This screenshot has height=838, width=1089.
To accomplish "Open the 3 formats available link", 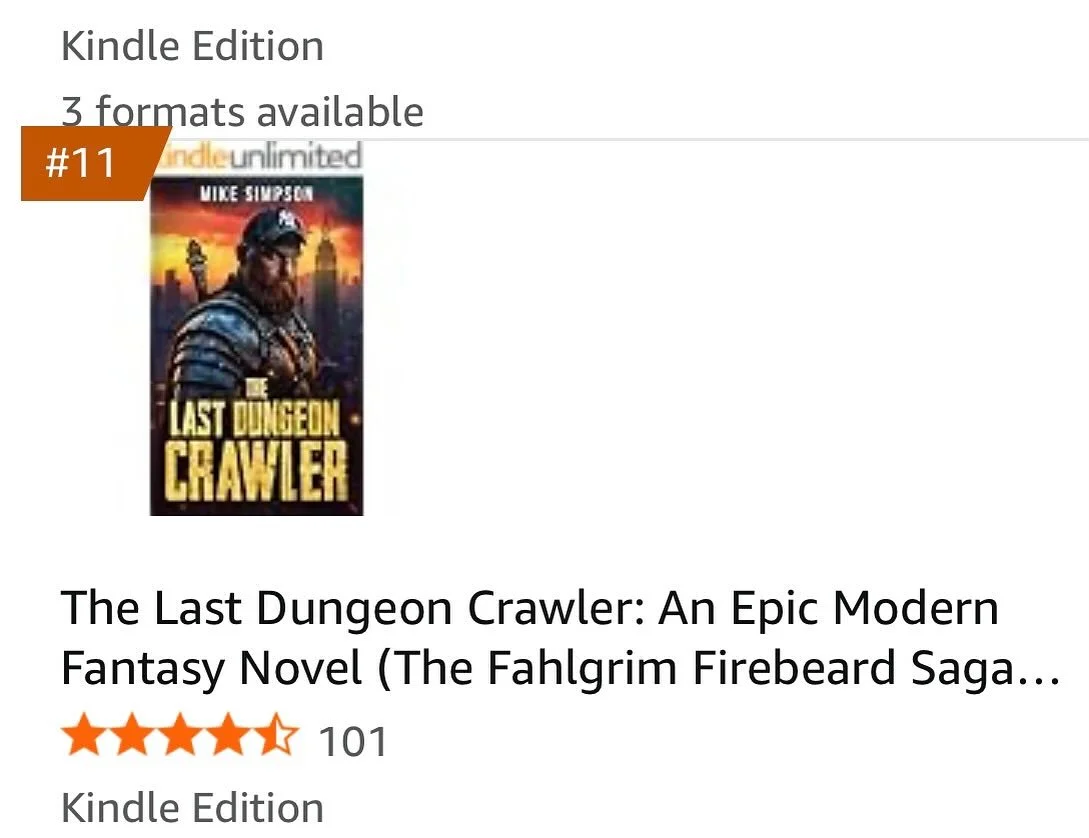I will 242,112.
